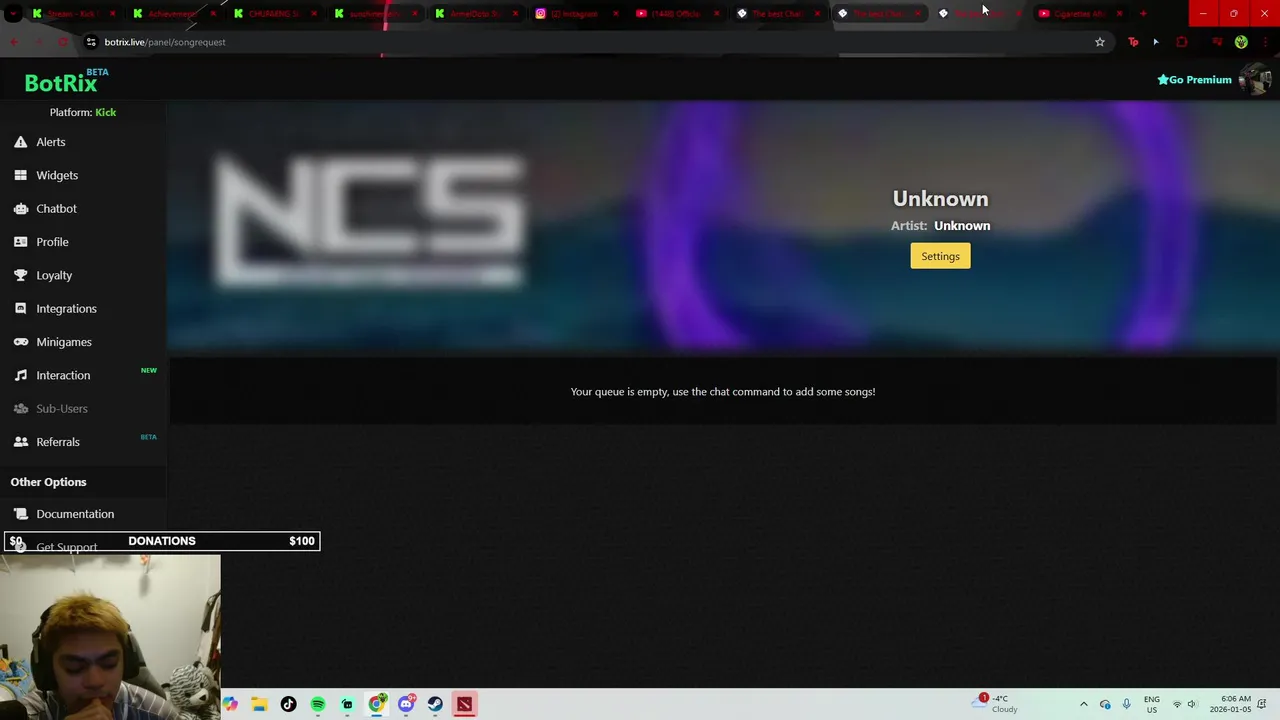
Task: Click Go Premium in the header
Action: pyautogui.click(x=1194, y=80)
